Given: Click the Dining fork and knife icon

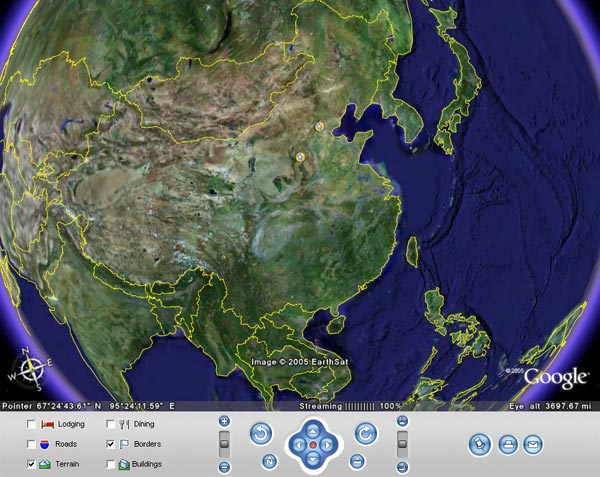Looking at the screenshot, I should click(124, 424).
